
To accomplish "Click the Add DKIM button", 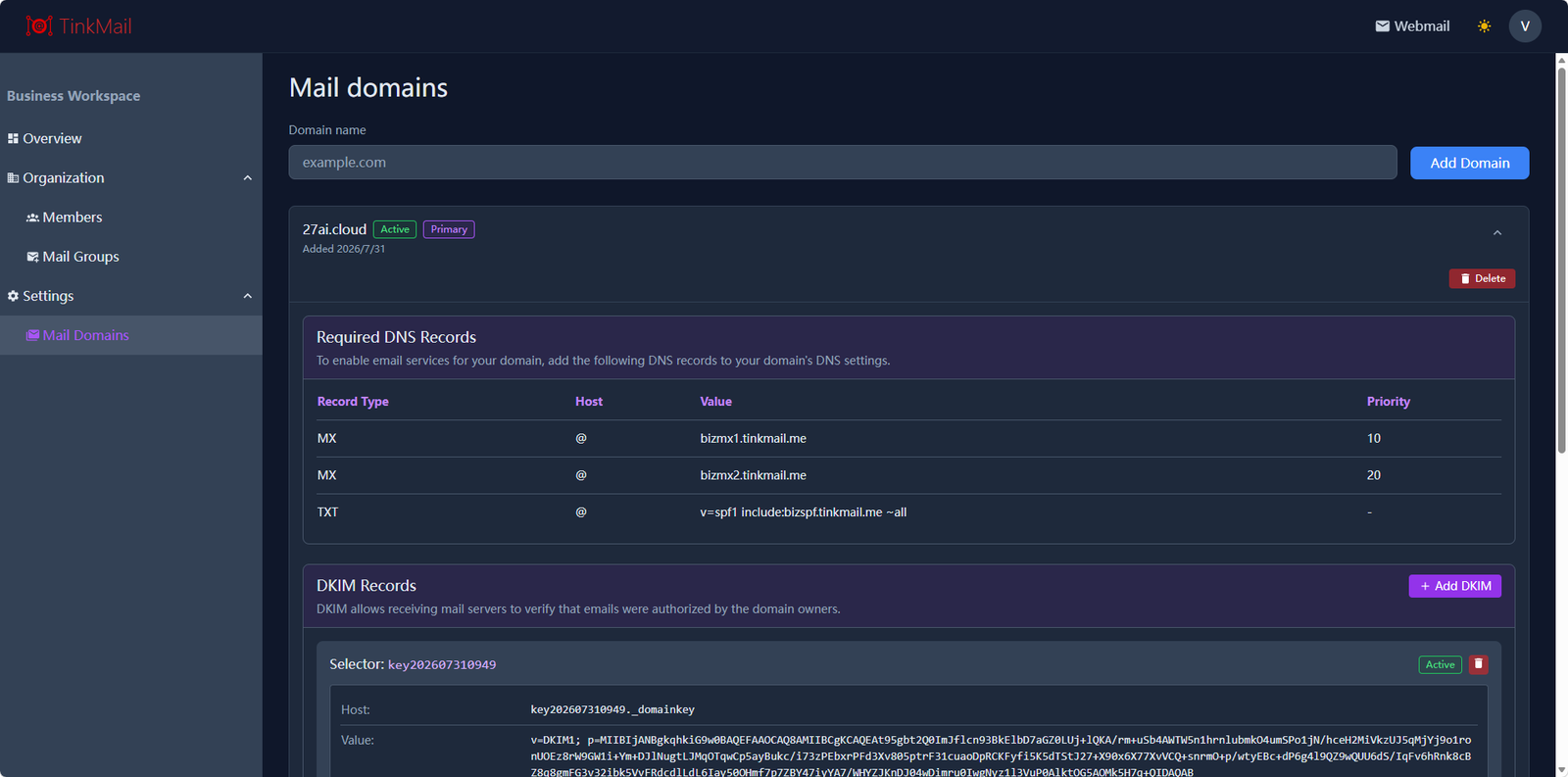I will (x=1454, y=586).
